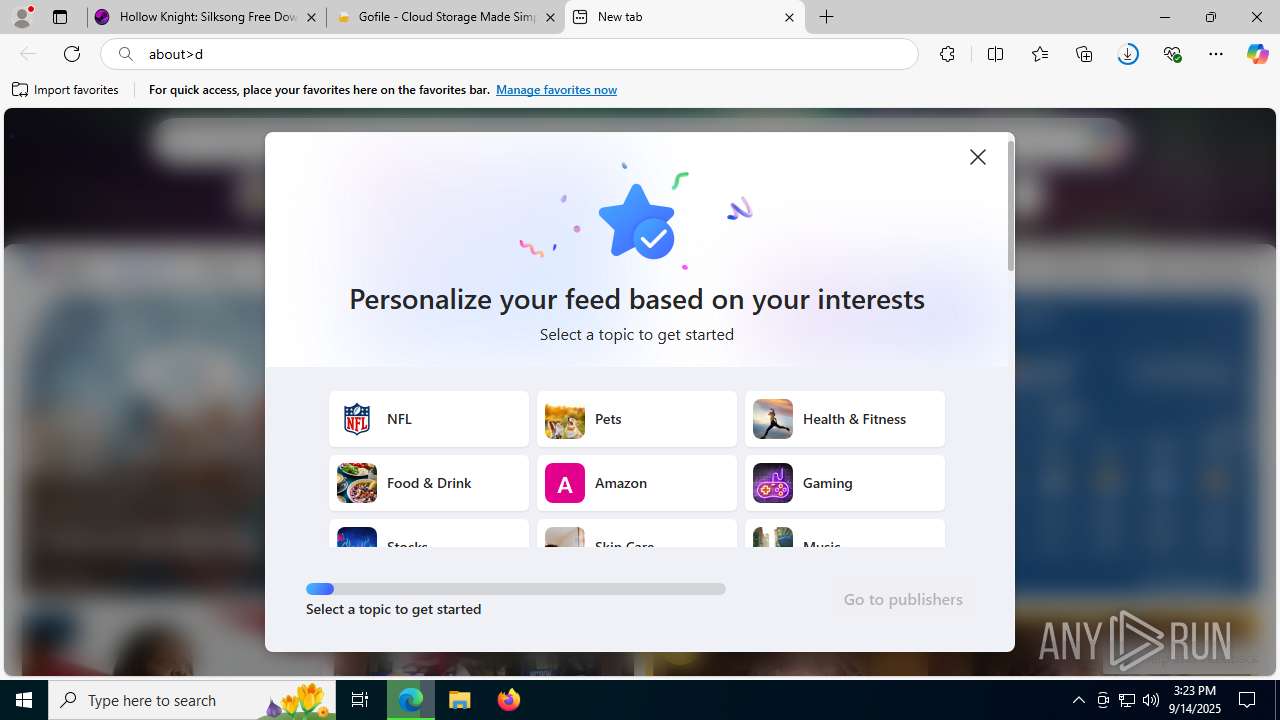Open the Collections icon

(x=1084, y=54)
